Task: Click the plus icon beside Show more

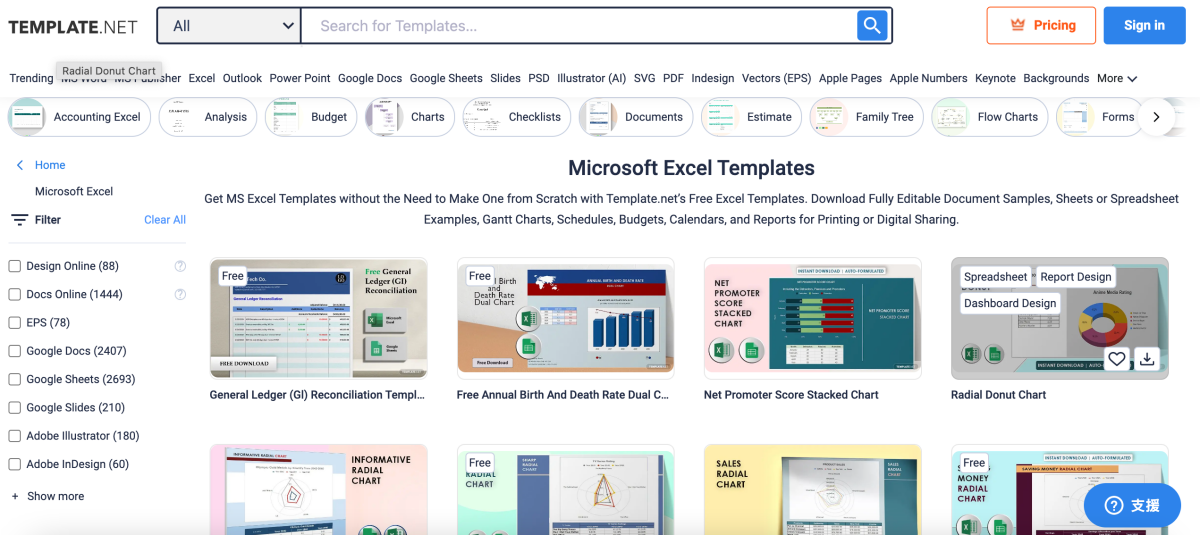Action: (15, 496)
